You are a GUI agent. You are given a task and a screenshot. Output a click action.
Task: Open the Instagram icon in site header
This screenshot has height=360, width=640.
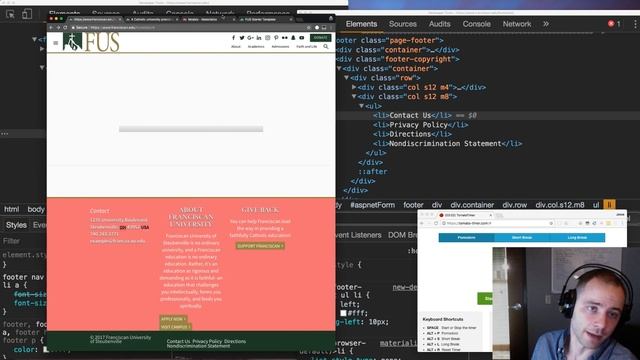[x=267, y=38]
